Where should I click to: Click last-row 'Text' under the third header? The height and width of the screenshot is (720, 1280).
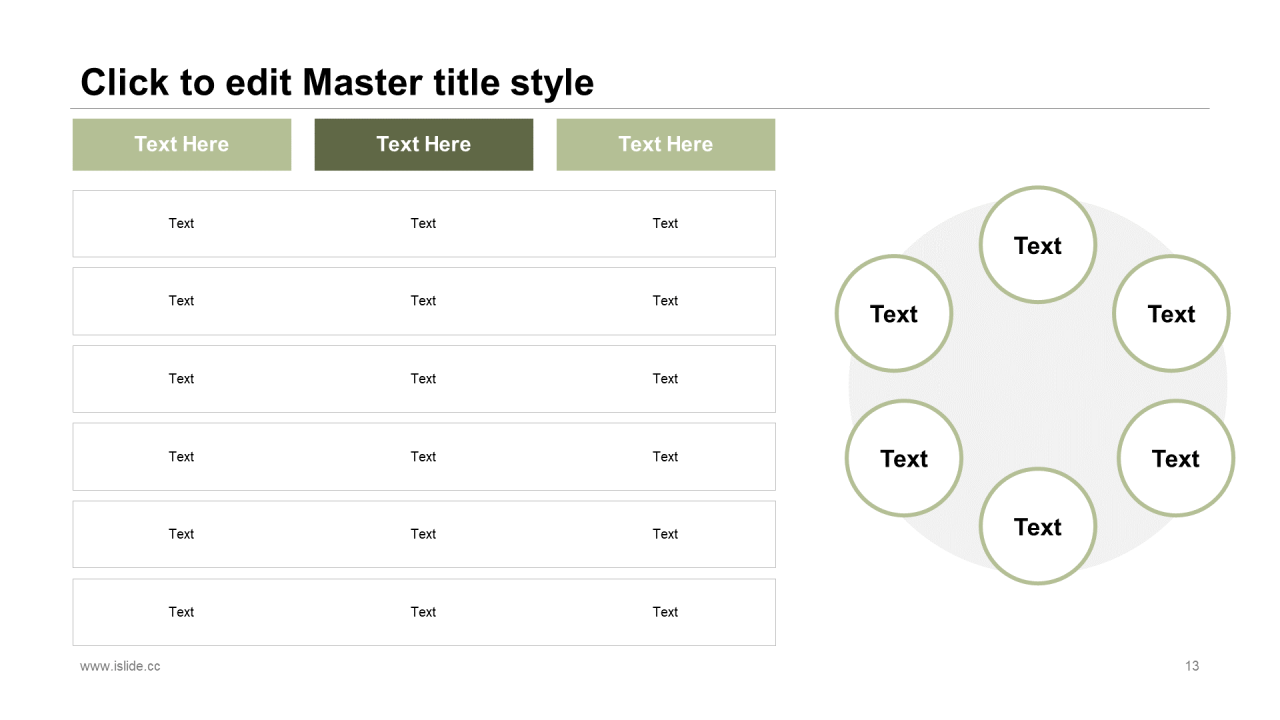665,612
